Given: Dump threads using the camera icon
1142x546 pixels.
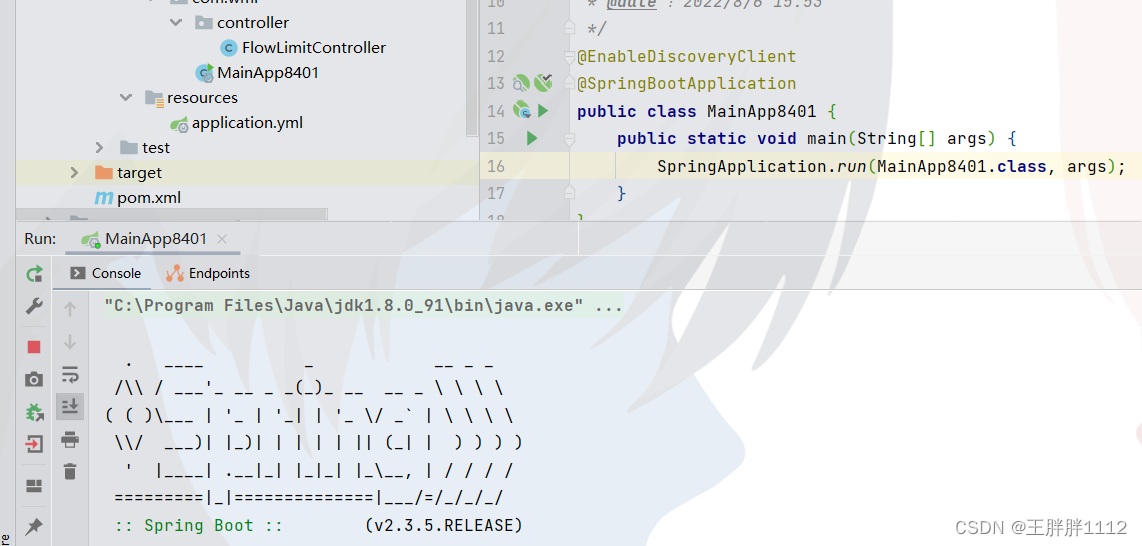Looking at the screenshot, I should click(34, 379).
